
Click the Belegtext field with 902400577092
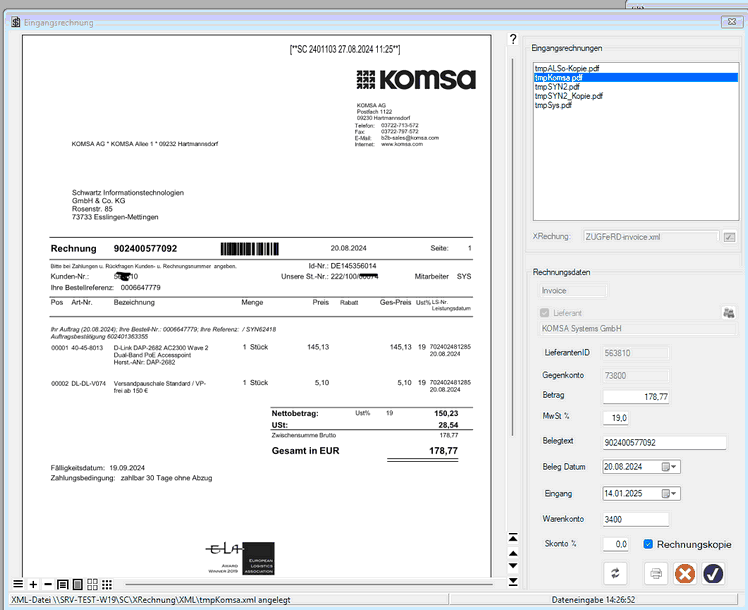pyautogui.click(x=665, y=443)
